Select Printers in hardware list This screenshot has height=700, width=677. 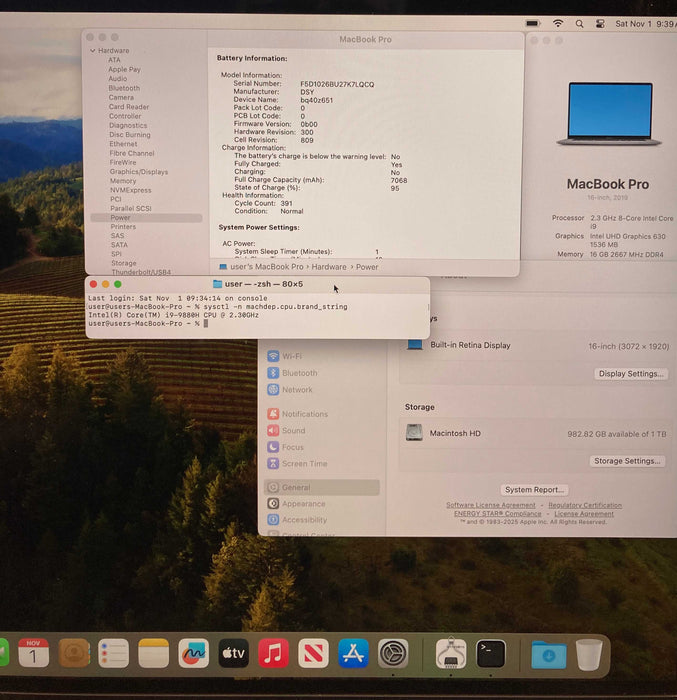123,227
